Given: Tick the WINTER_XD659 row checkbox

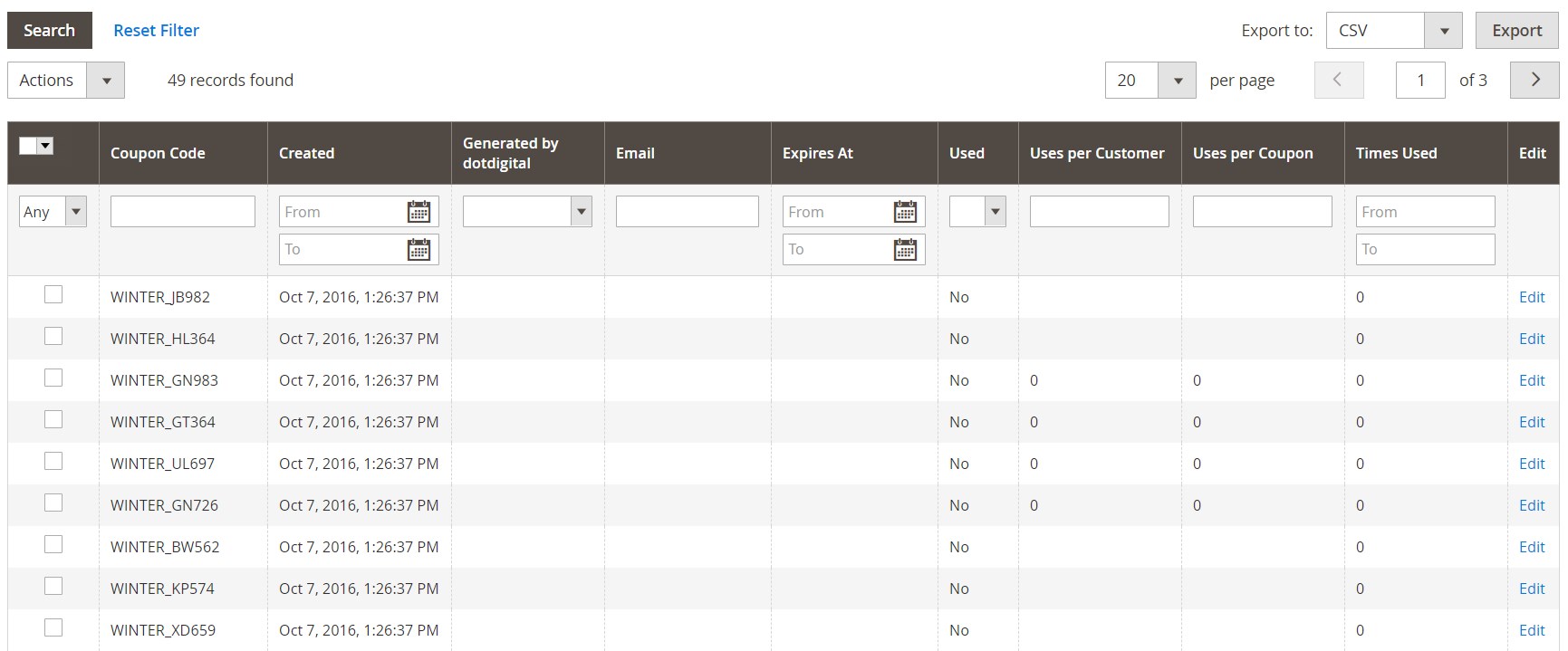Looking at the screenshot, I should tap(53, 627).
